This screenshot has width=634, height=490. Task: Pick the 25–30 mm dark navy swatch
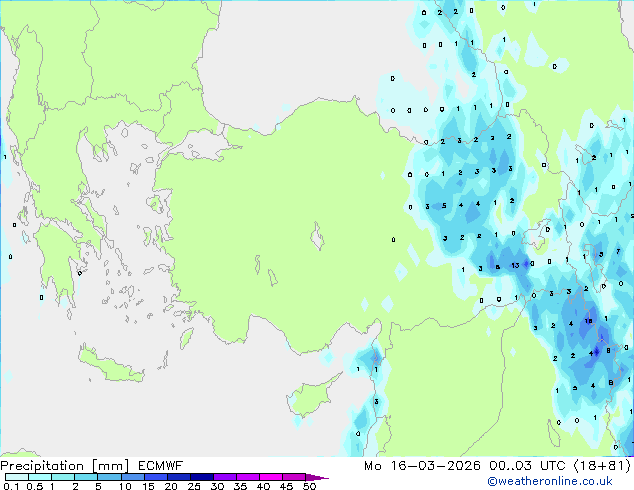click(x=201, y=477)
